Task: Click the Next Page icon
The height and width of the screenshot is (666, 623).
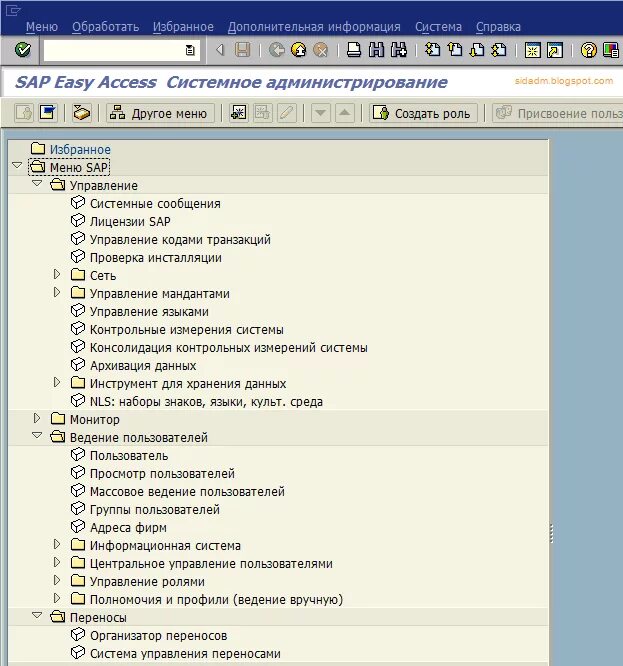Action: 477,50
